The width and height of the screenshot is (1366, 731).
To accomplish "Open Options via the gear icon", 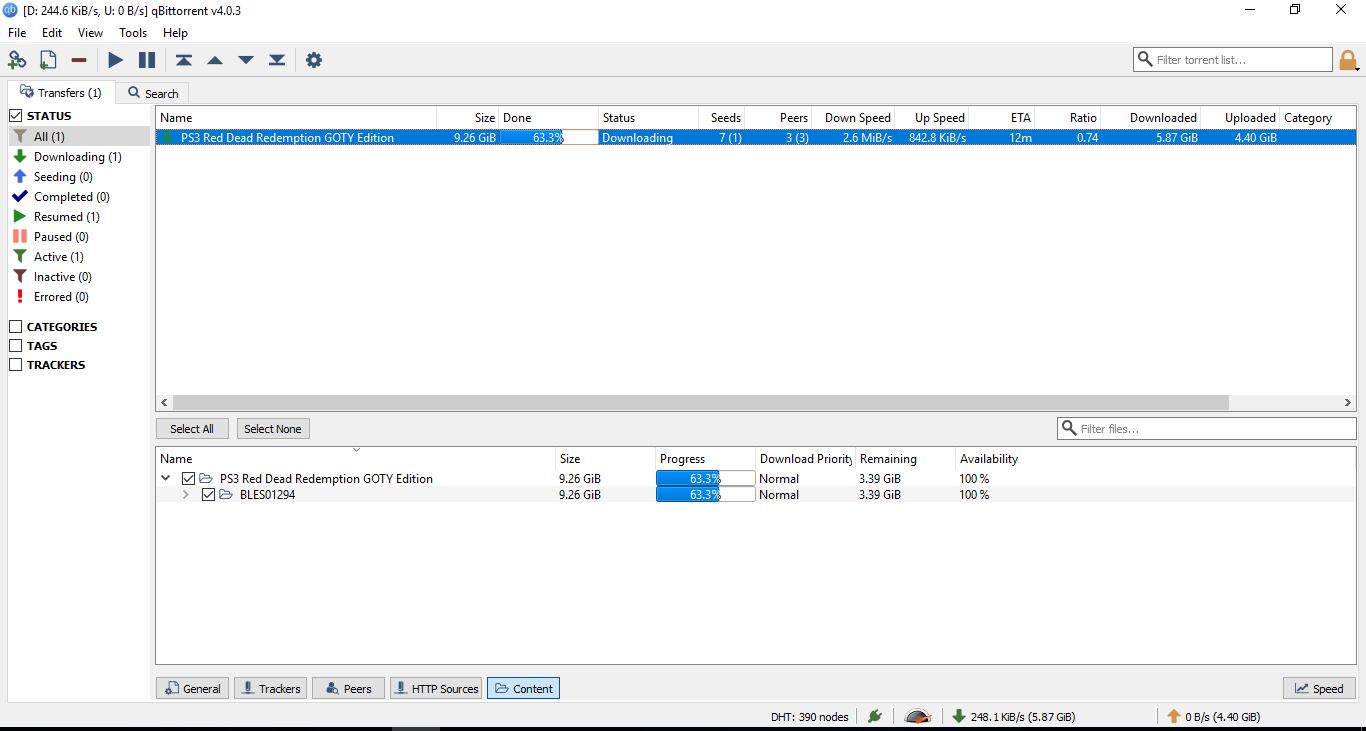I will point(314,60).
